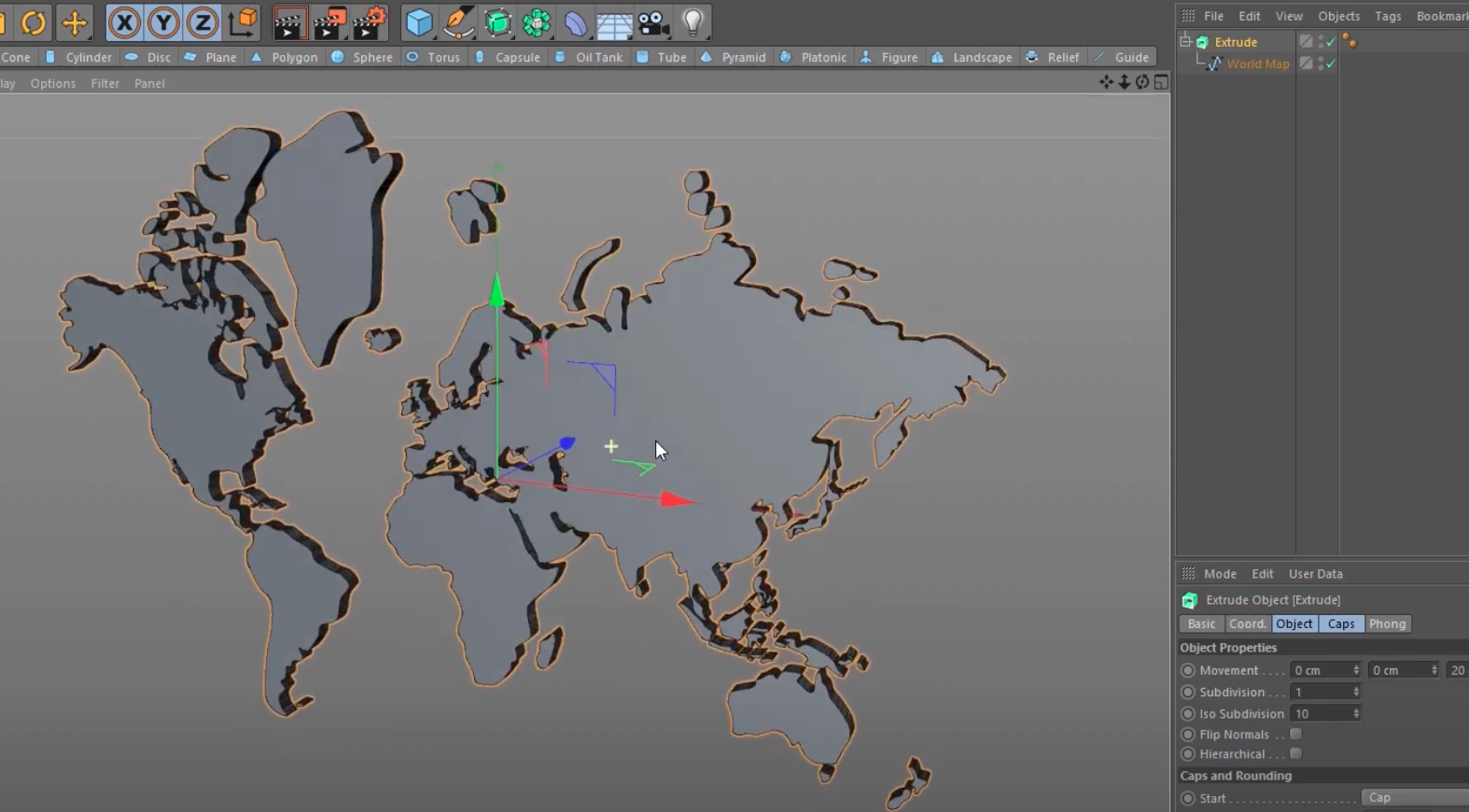This screenshot has width=1469, height=812.
Task: Toggle World Map enabled green checkmark
Action: 1331,64
